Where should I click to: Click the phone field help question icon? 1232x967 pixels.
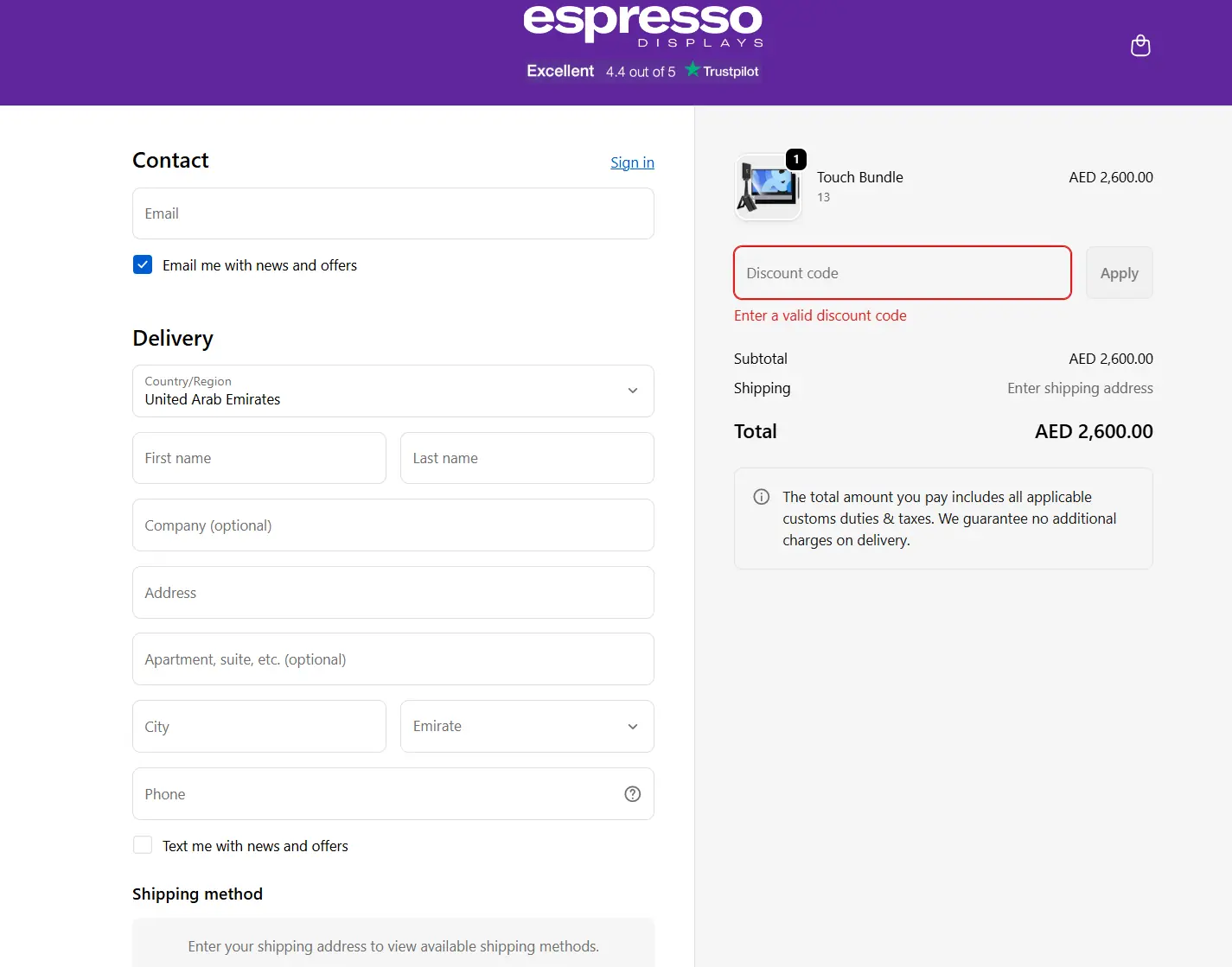click(632, 794)
